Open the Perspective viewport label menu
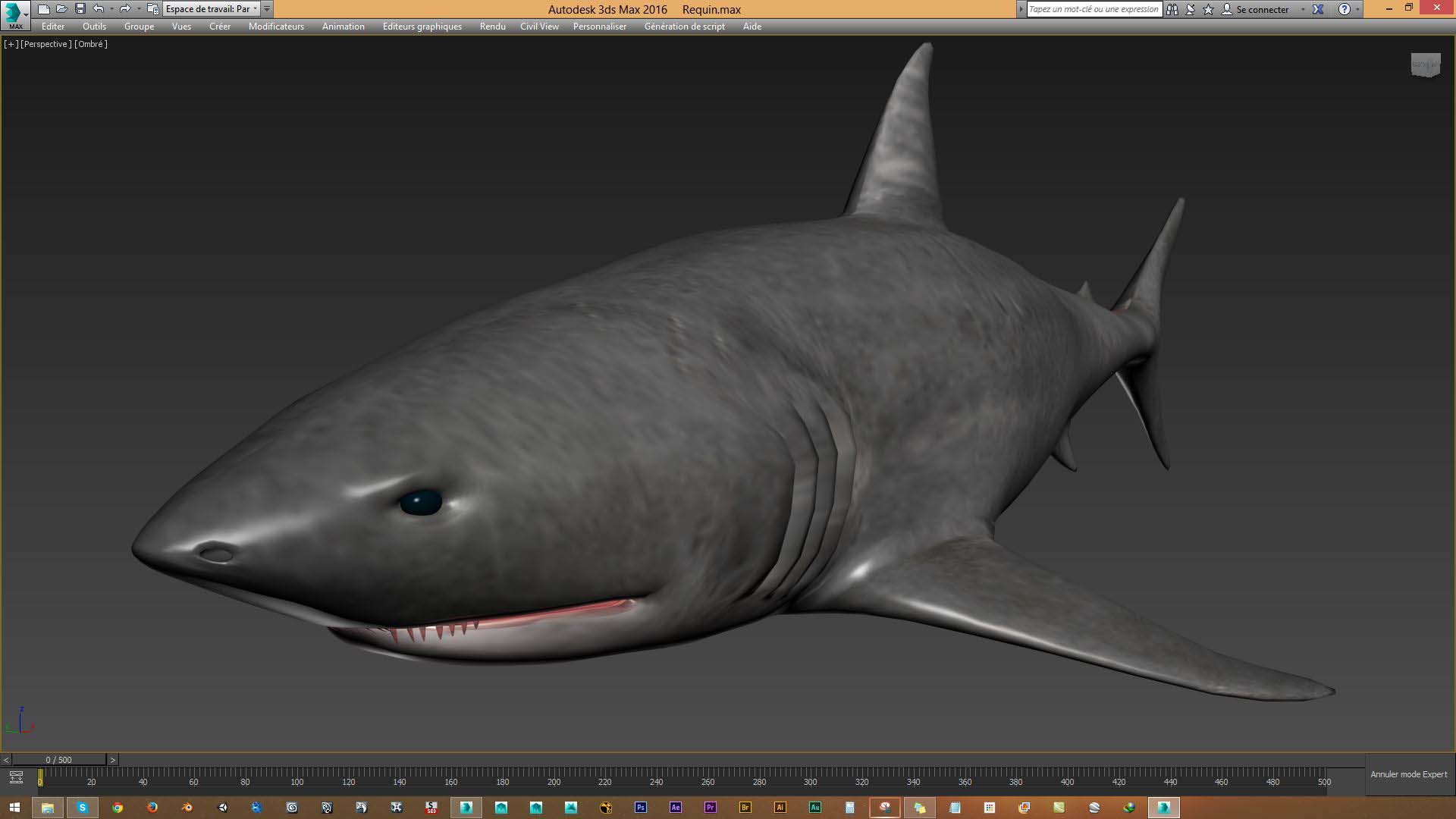 (46, 44)
